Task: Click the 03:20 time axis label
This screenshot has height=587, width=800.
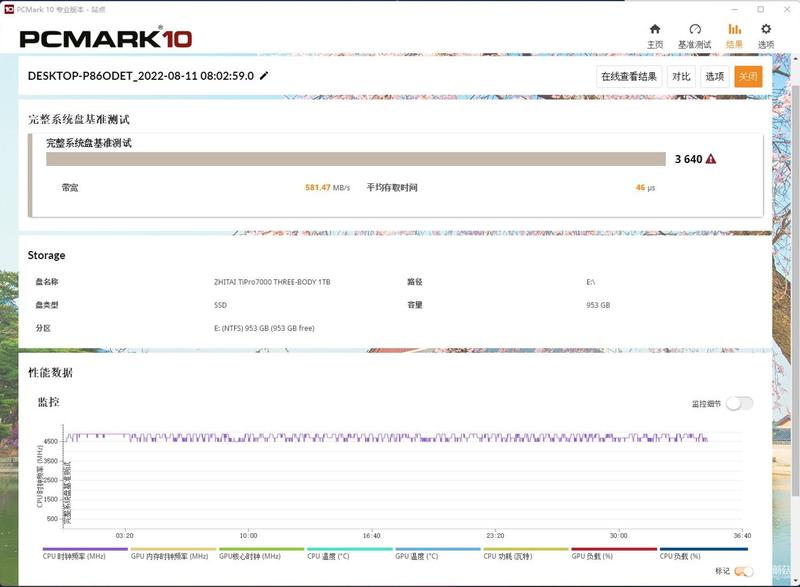Action: [x=124, y=535]
